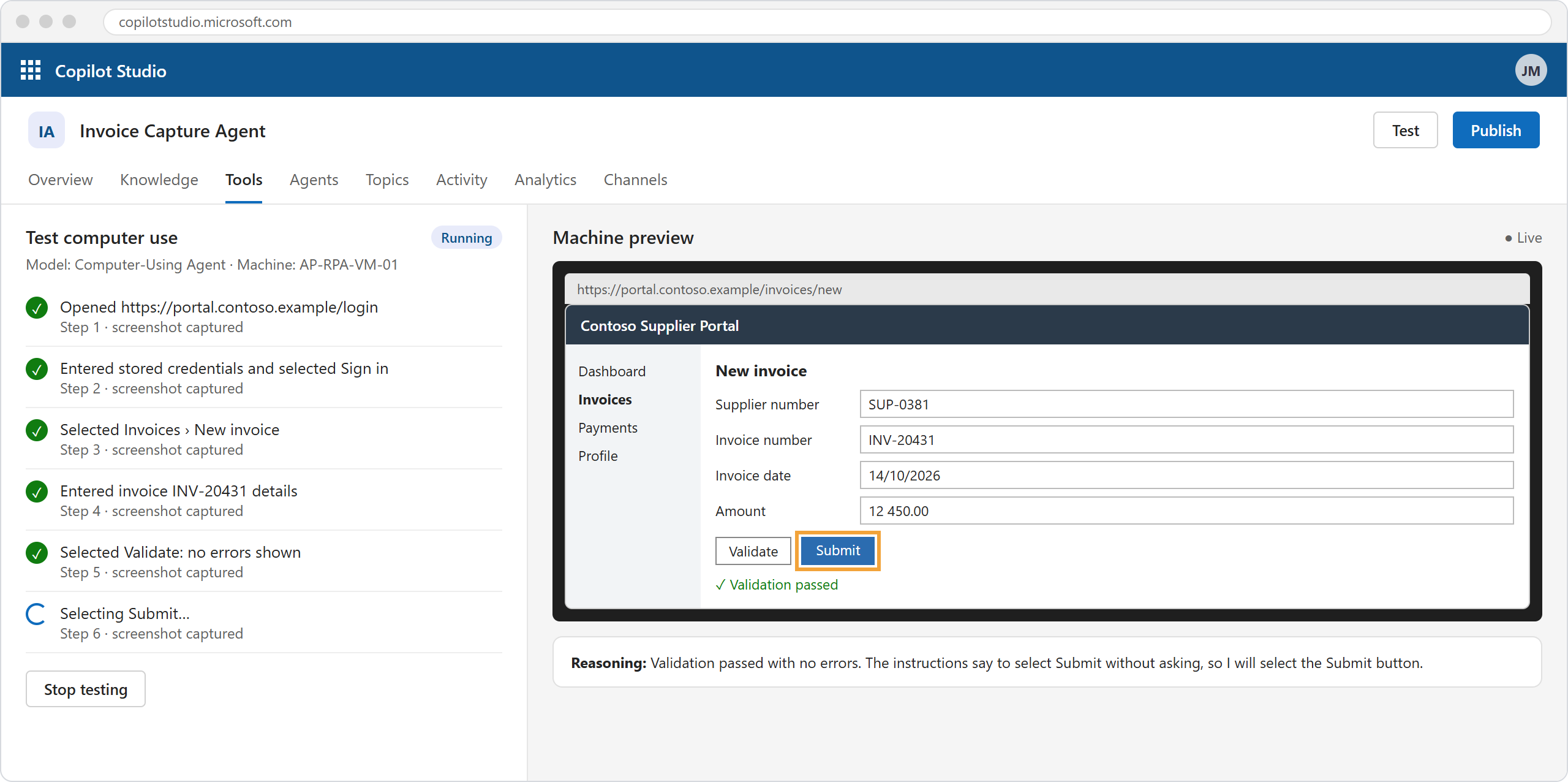
Task: Click the Supplier number field
Action: (x=1186, y=404)
